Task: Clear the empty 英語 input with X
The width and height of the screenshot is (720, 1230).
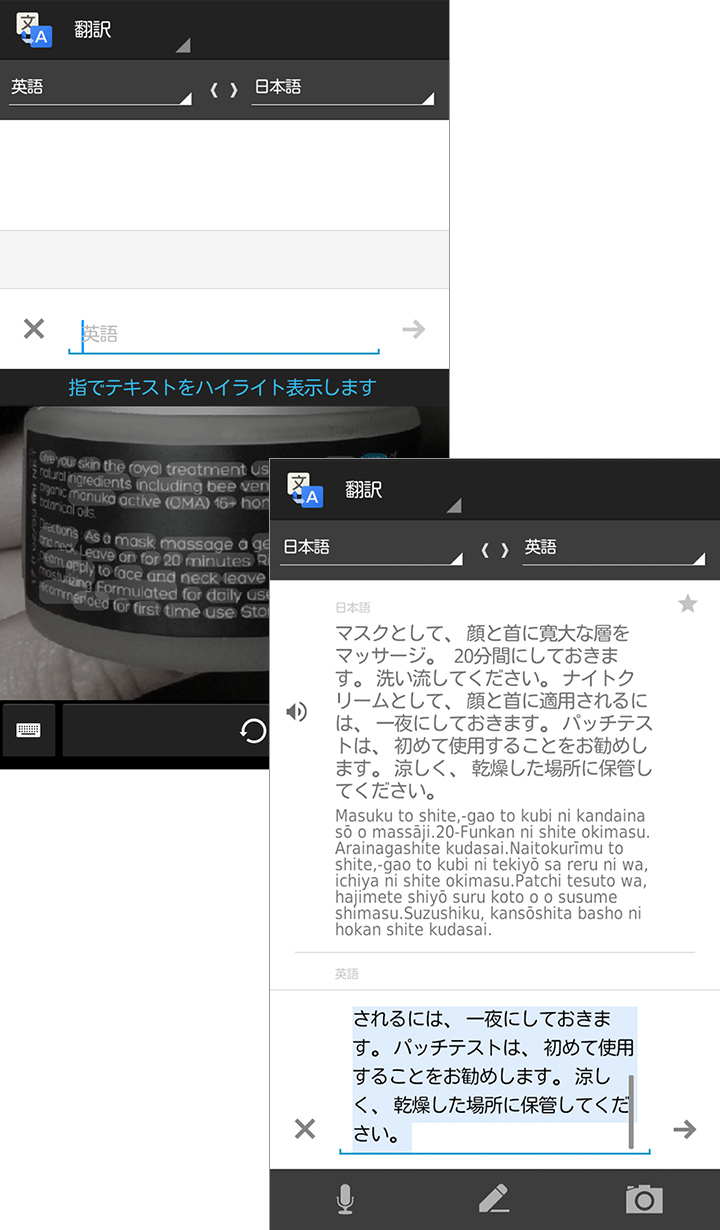Action: tap(34, 329)
